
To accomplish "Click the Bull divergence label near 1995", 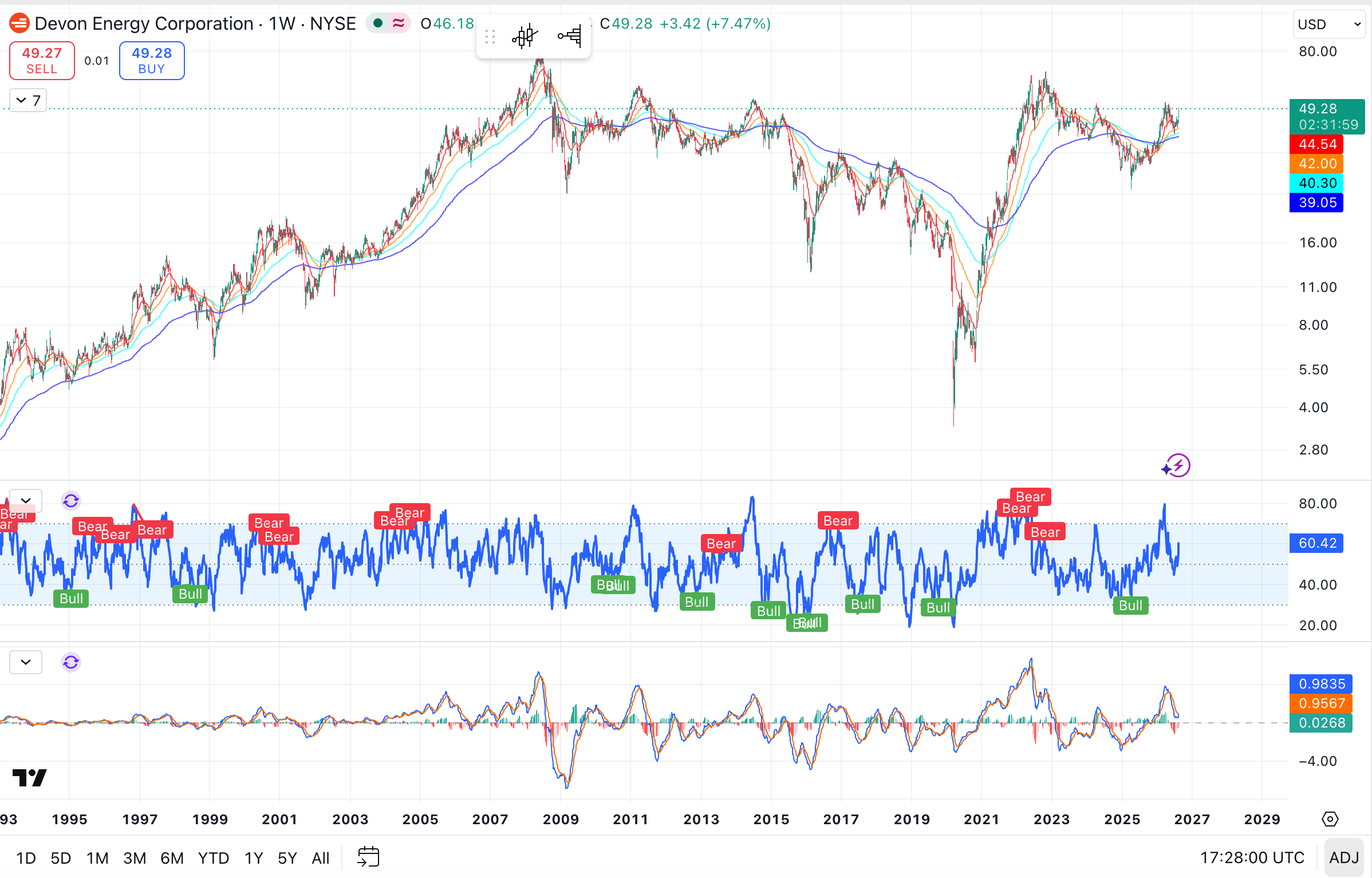I will [x=71, y=599].
